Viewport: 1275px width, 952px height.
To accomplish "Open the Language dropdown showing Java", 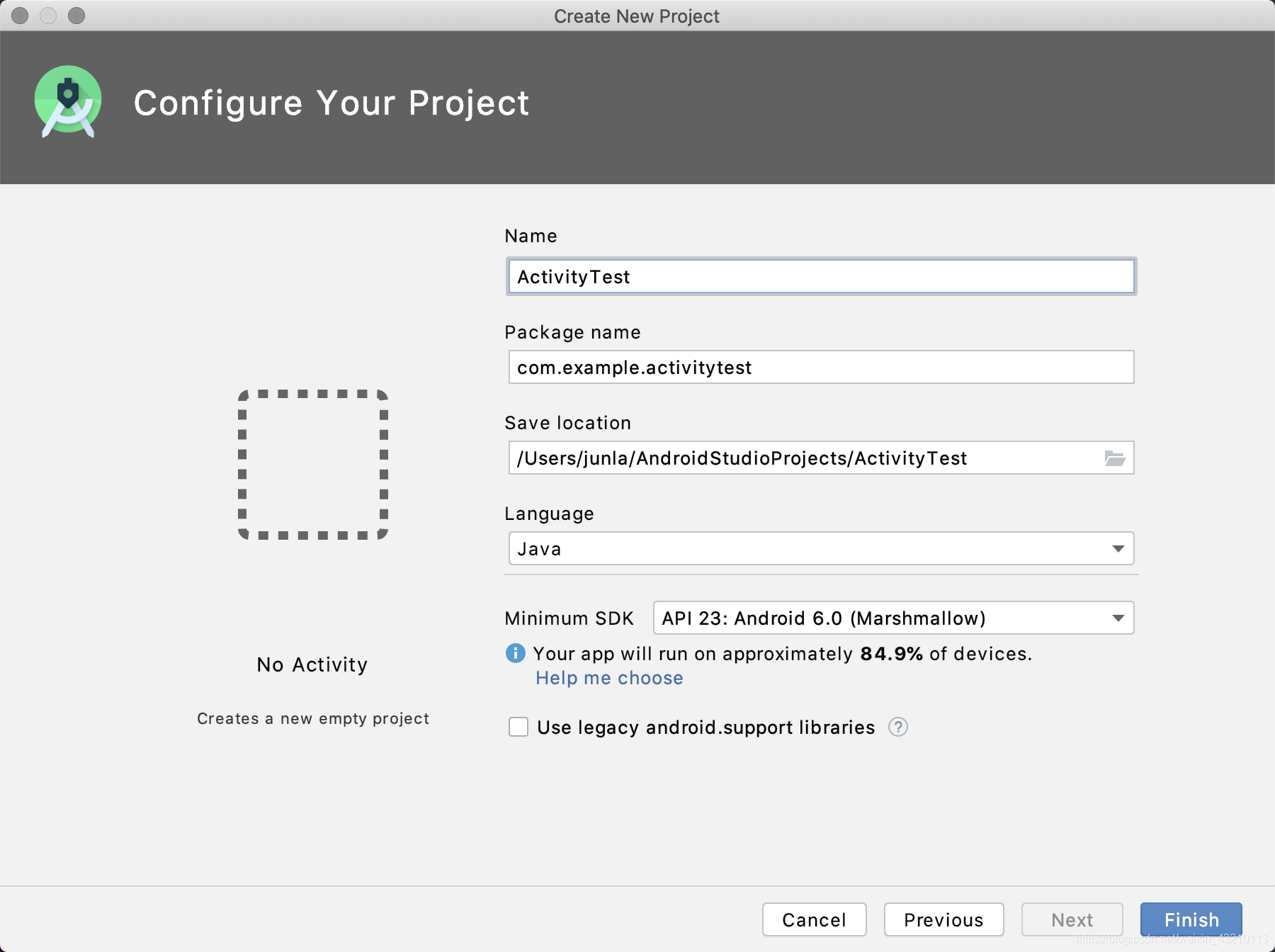I will pos(822,548).
